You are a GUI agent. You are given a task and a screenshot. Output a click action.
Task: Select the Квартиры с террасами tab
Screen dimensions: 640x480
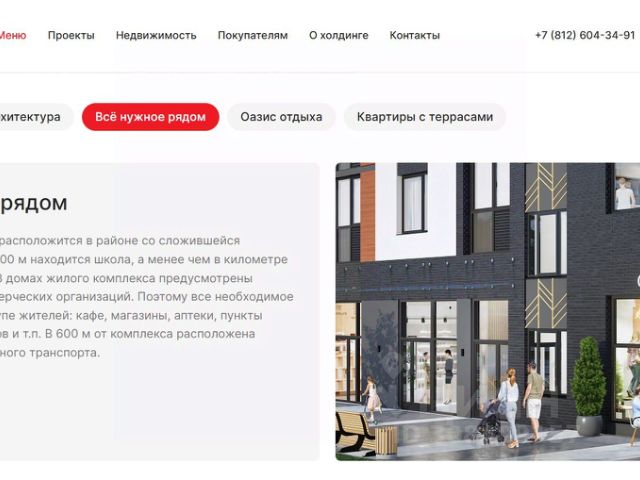click(x=424, y=117)
